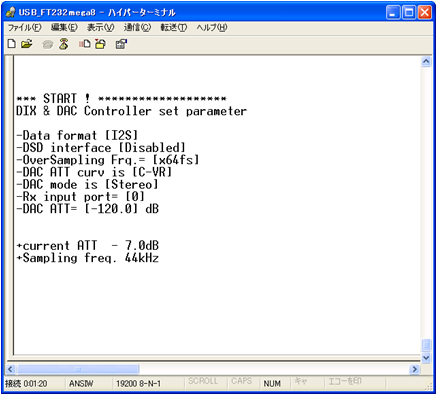437x395 pixels.
Task: Open the 編集(E) menu
Action: tap(64, 27)
